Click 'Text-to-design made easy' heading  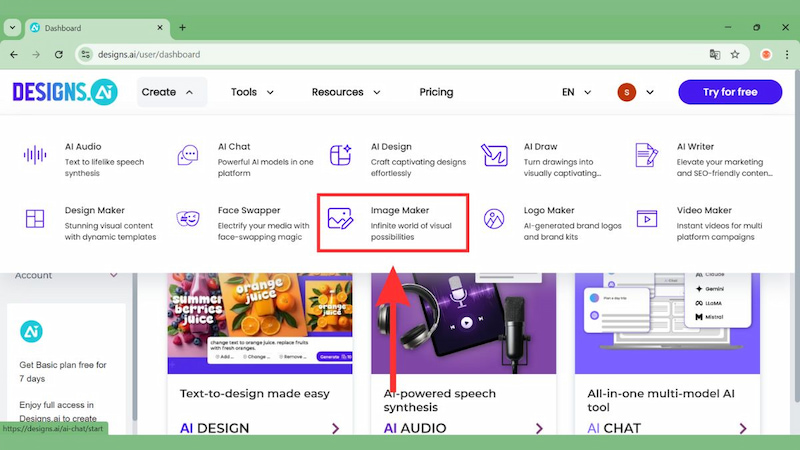tap(255, 393)
